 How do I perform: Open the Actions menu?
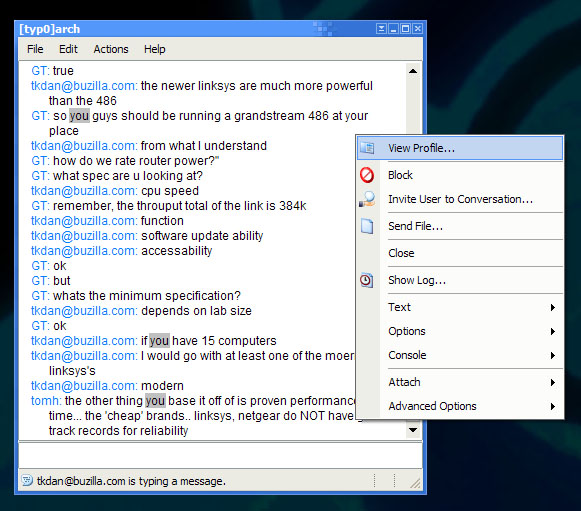[x=111, y=49]
